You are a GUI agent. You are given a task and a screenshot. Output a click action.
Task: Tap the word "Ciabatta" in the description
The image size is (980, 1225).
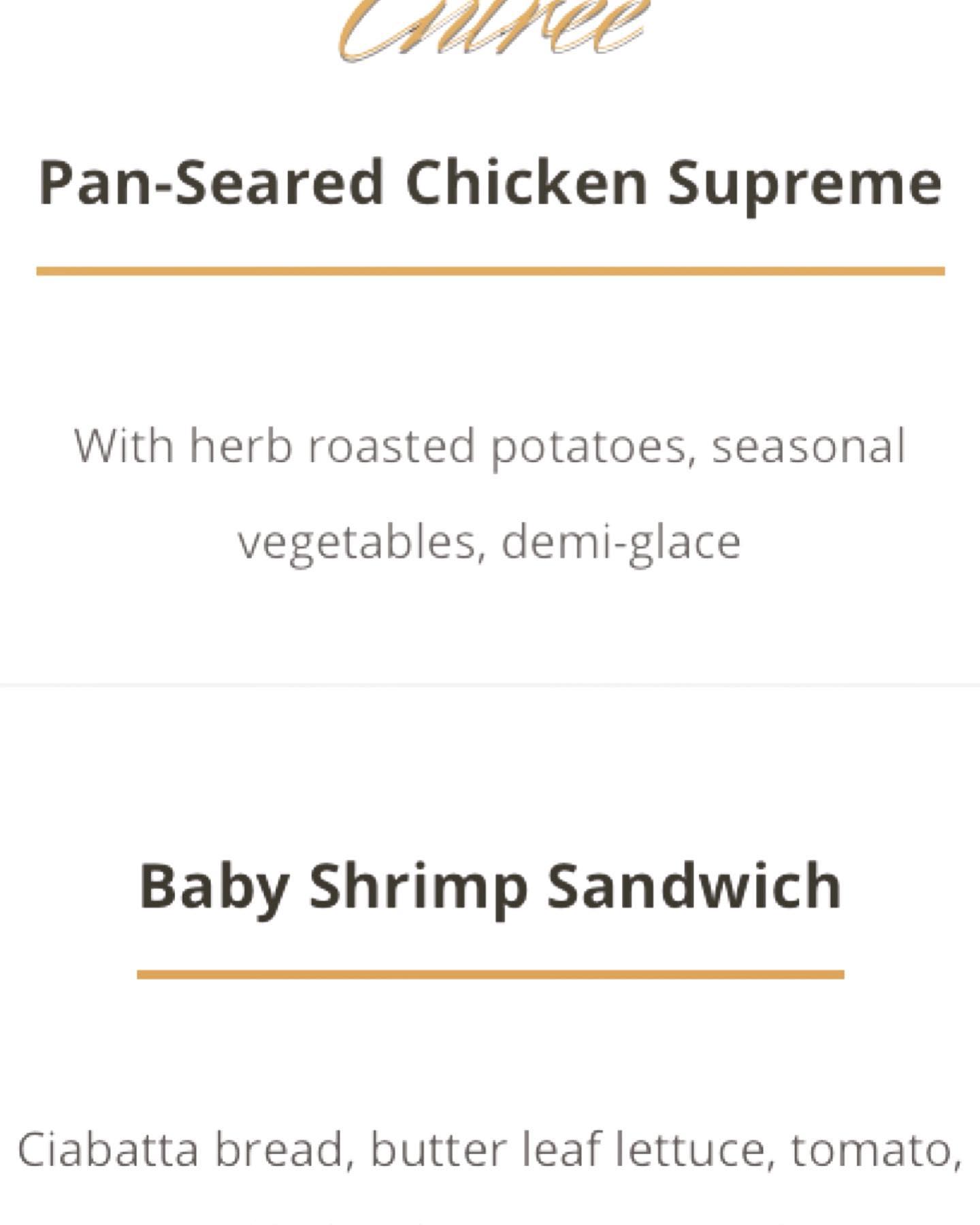pos(108,1149)
